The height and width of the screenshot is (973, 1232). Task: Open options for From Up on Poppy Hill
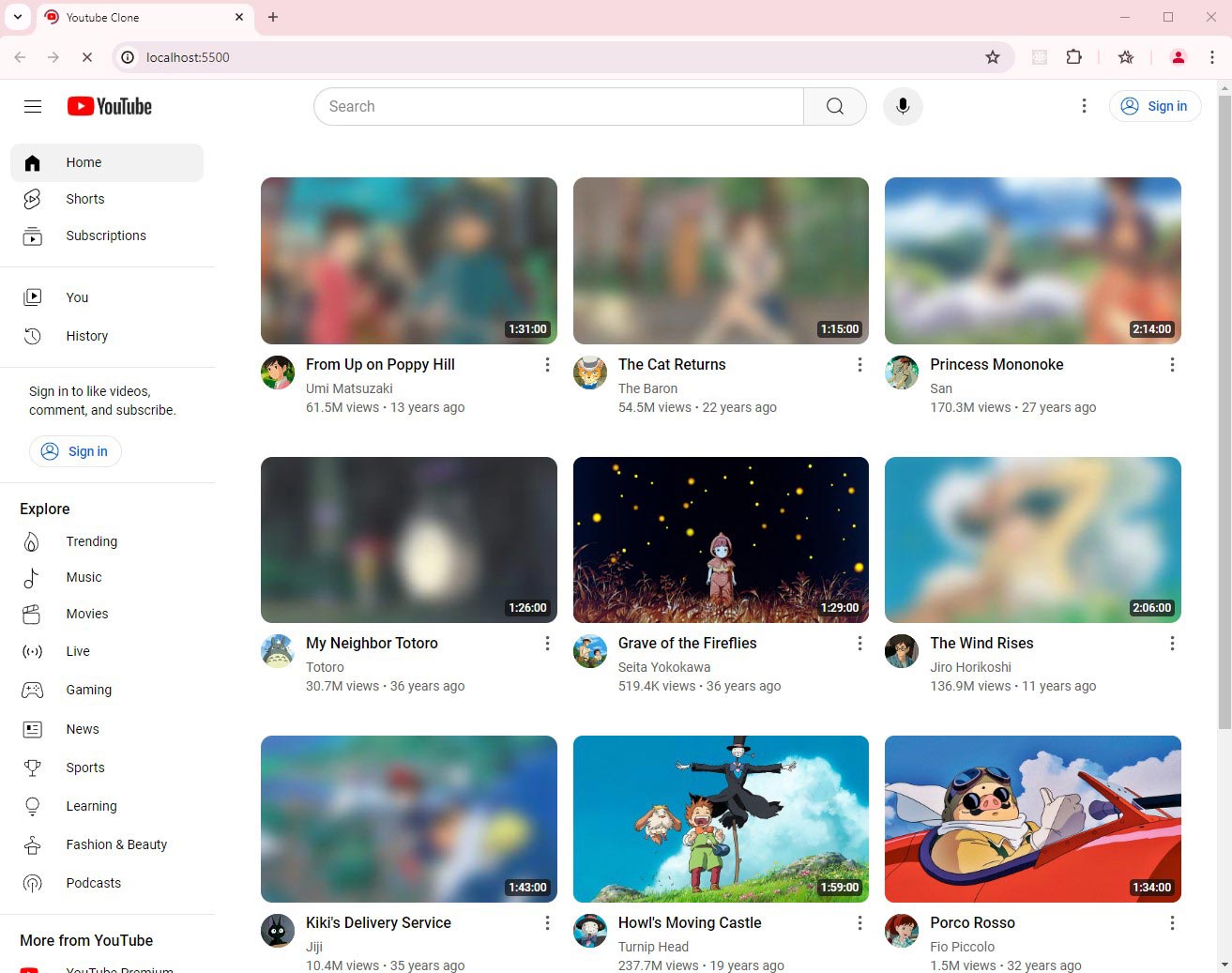coord(547,364)
